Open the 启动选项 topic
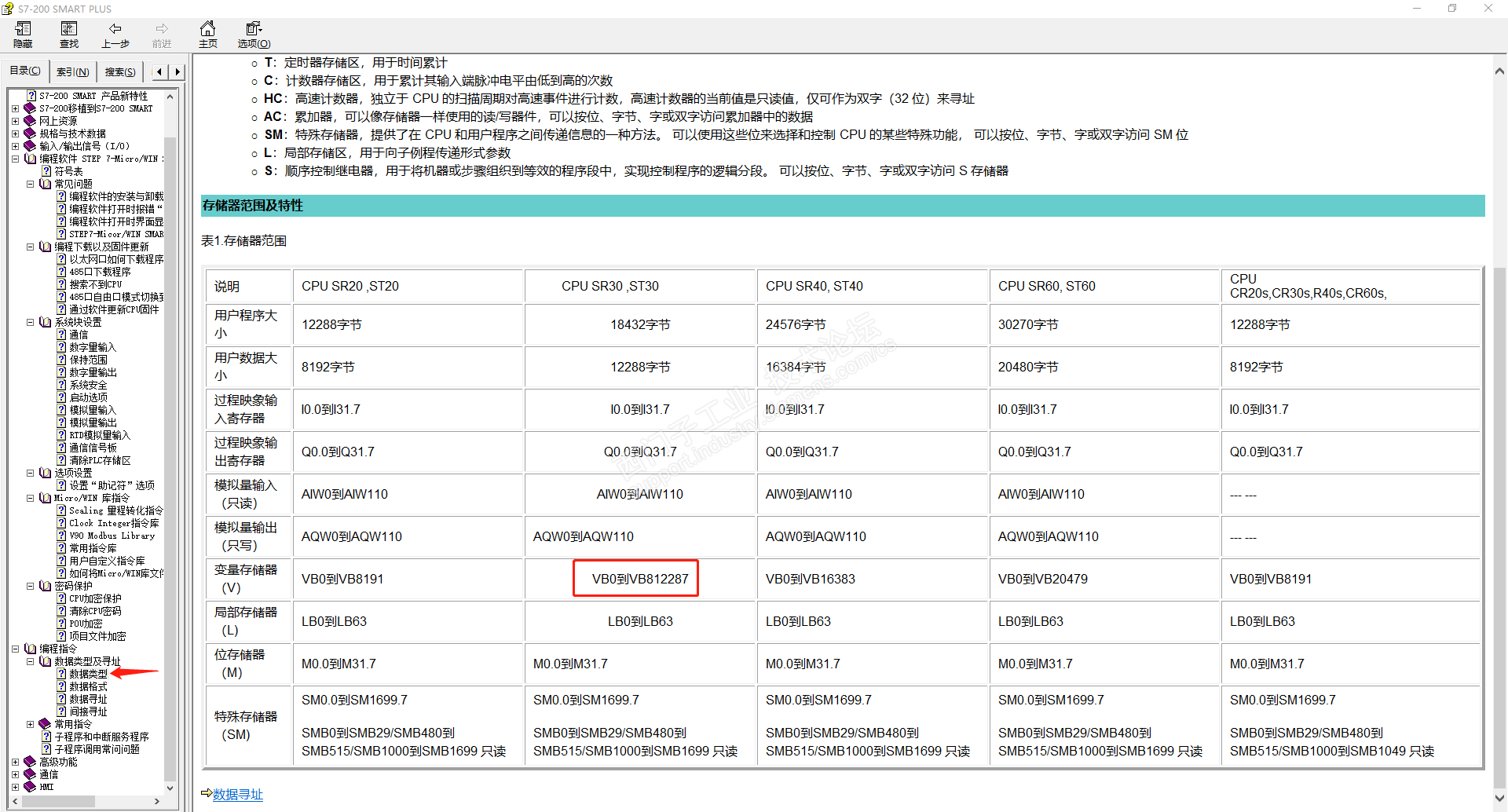Image resolution: width=1508 pixels, height=812 pixels. tap(88, 397)
